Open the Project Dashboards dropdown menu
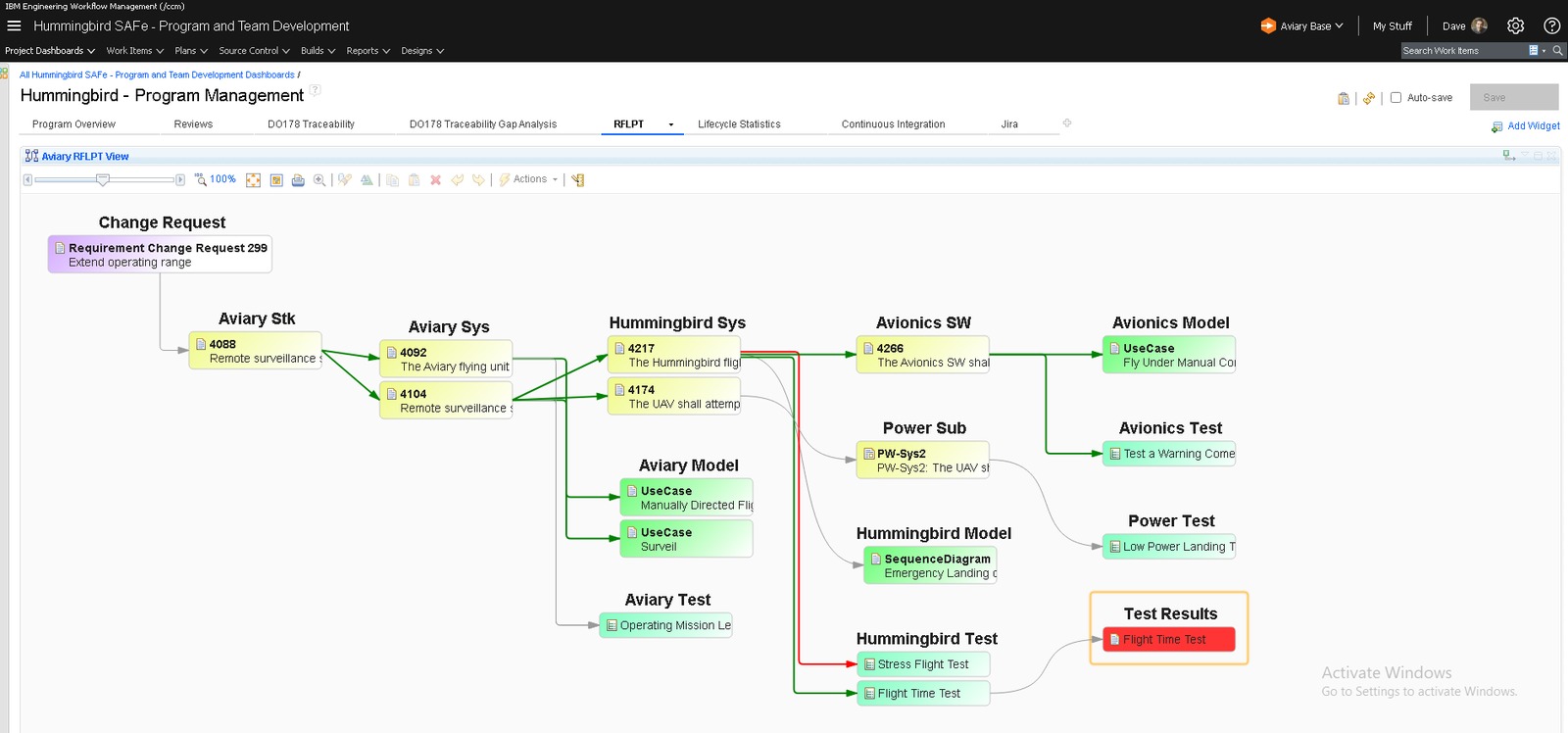 coord(50,51)
